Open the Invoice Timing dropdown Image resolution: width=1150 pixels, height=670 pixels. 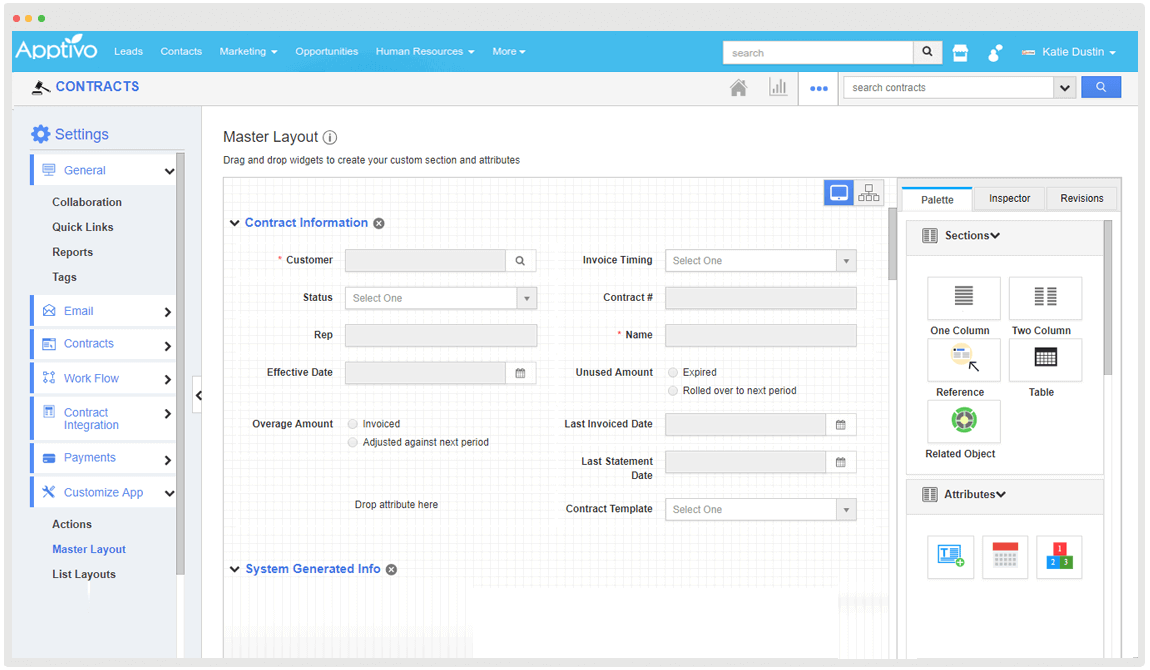(760, 261)
